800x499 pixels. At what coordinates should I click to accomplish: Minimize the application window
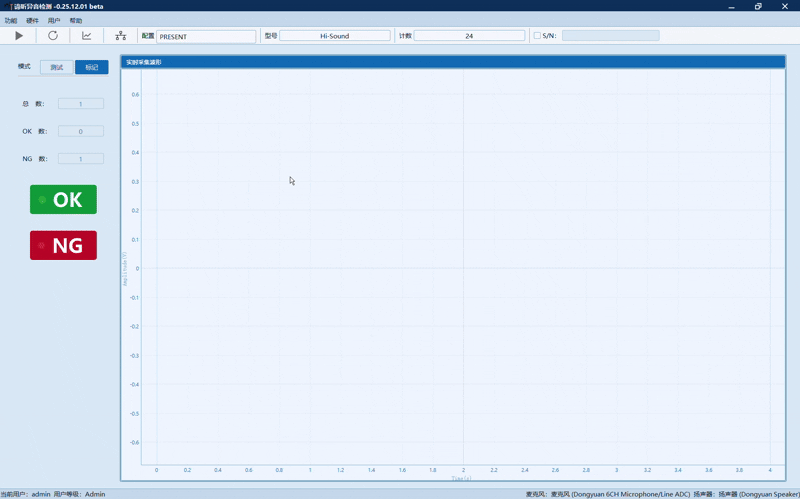coord(732,7)
